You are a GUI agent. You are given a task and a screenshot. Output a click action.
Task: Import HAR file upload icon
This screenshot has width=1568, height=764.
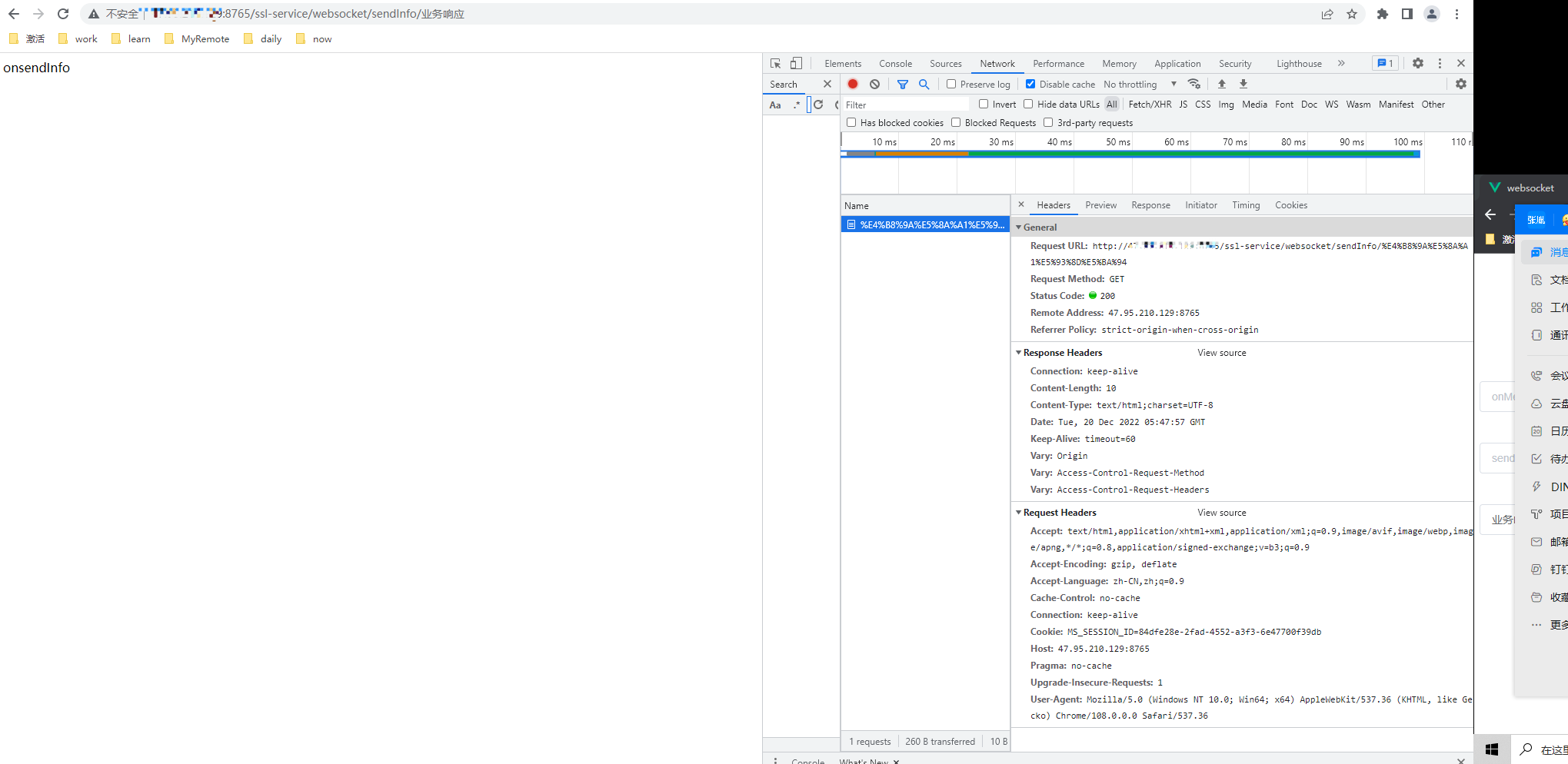(x=1222, y=84)
